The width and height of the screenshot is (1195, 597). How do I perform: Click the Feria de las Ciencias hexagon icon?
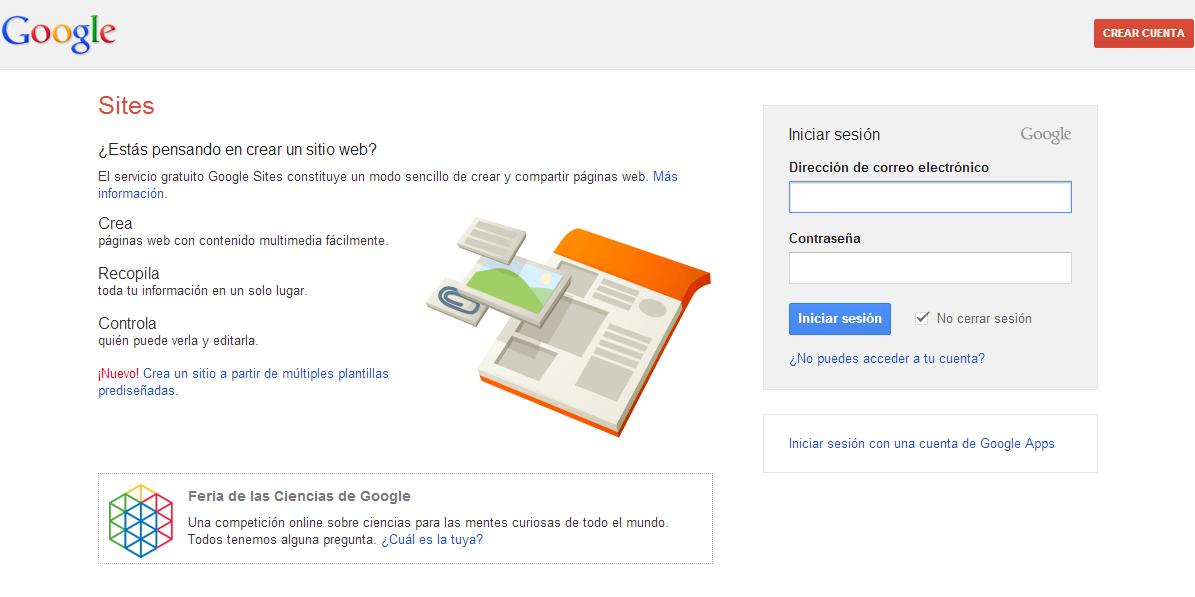click(x=141, y=521)
